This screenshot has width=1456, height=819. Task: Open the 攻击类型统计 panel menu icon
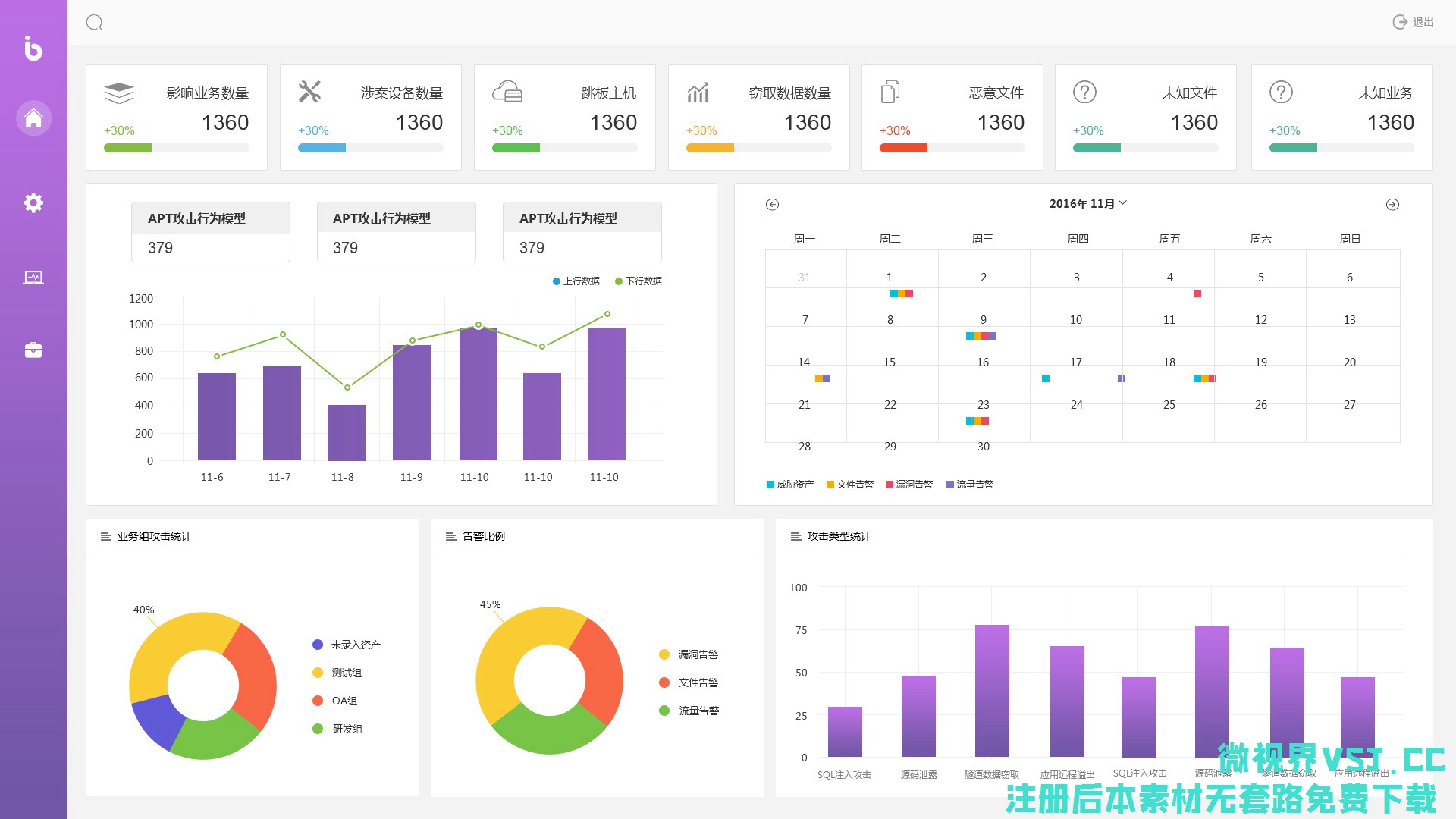coord(795,536)
